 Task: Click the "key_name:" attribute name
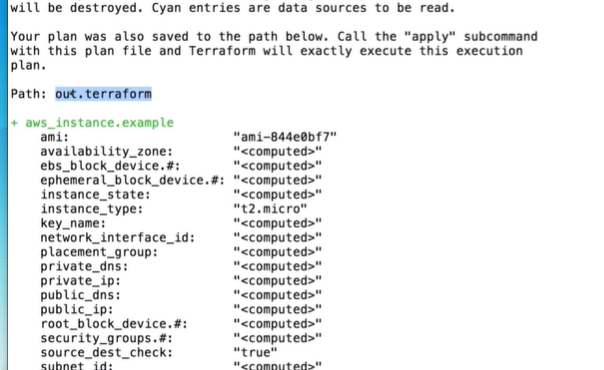tap(73, 223)
